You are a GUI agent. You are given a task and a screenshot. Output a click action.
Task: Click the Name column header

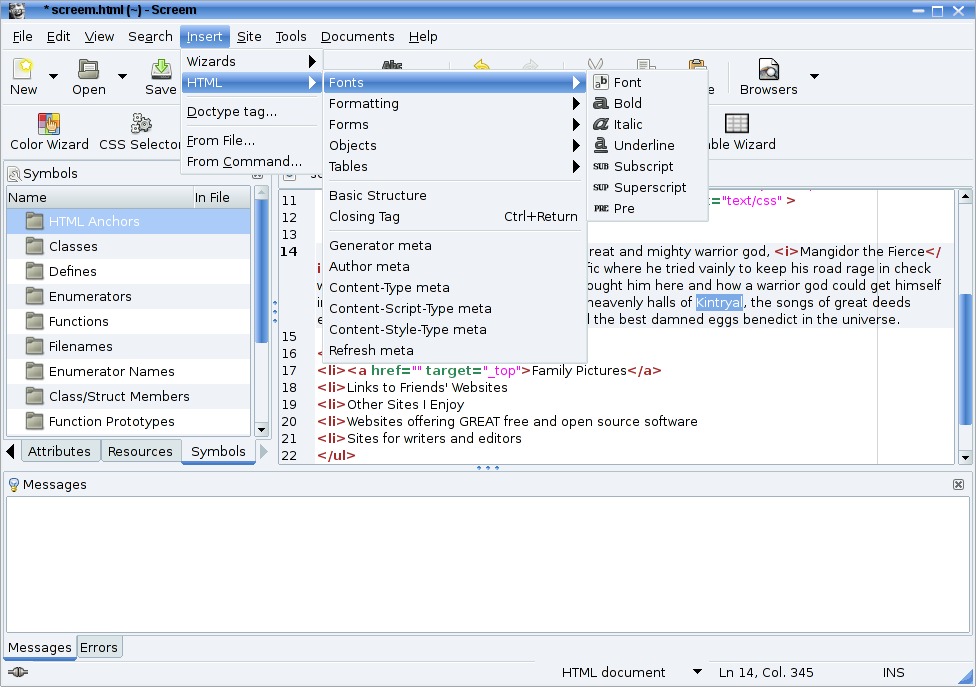pos(98,197)
